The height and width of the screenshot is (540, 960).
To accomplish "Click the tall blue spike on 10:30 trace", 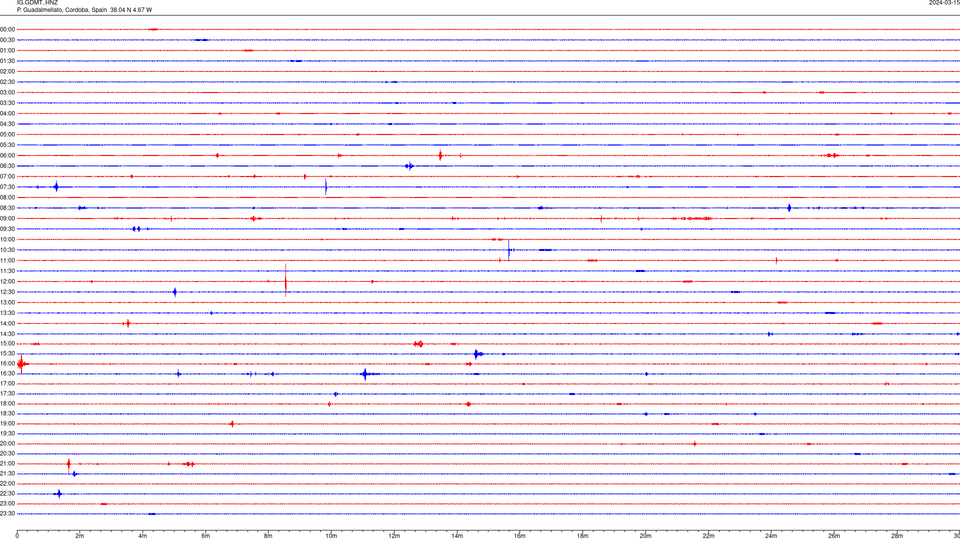I will pos(509,250).
